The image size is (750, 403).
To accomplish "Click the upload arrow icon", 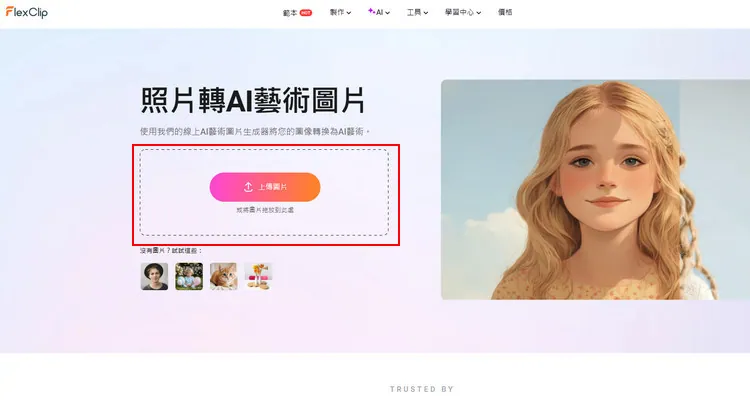I will coord(248,187).
